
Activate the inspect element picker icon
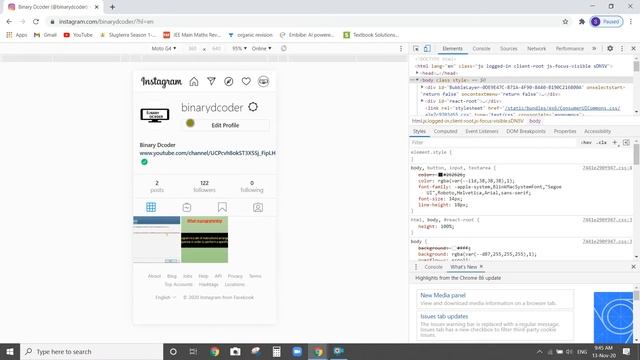[x=416, y=49]
